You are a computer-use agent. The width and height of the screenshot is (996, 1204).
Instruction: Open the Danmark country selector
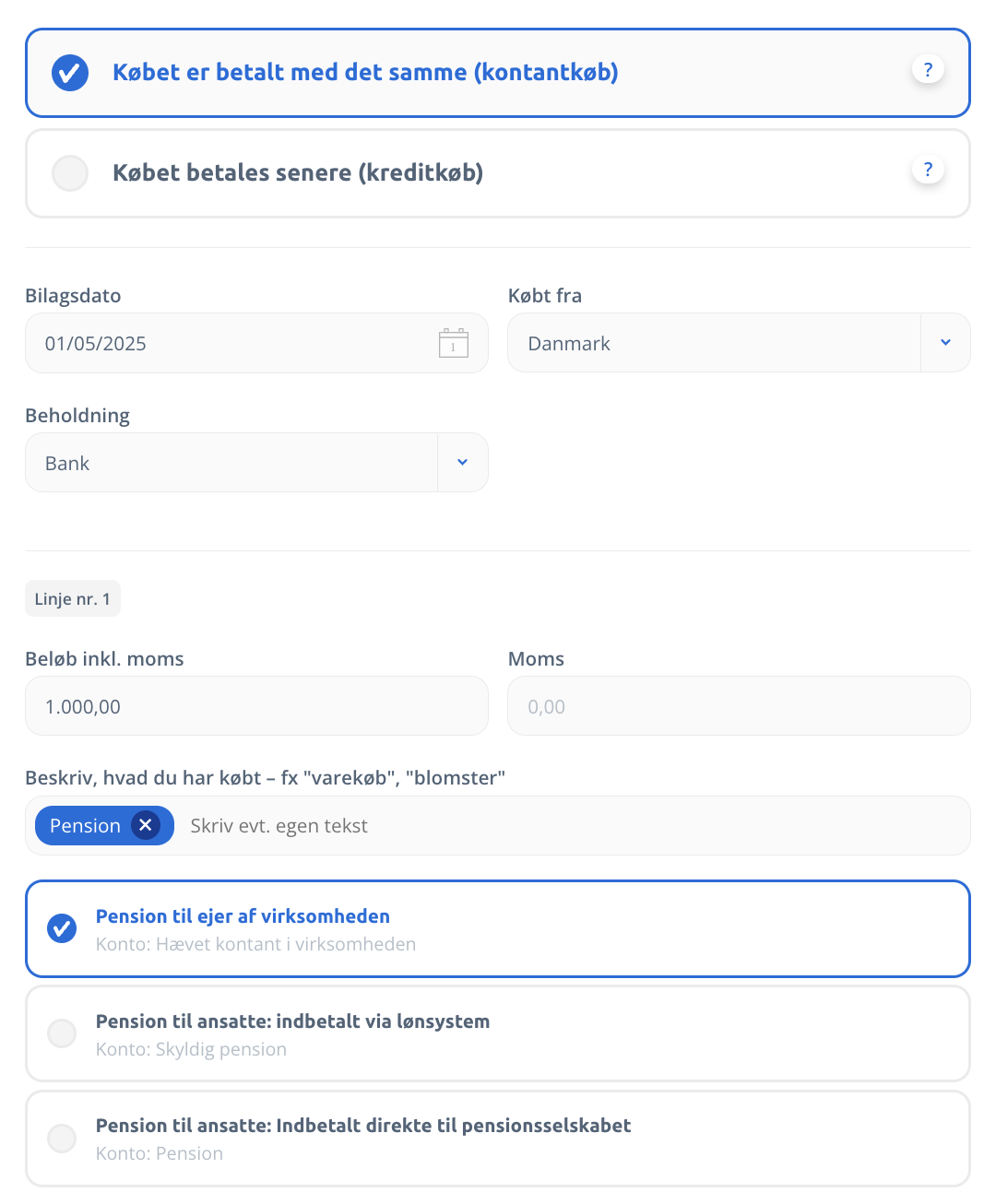click(x=715, y=343)
